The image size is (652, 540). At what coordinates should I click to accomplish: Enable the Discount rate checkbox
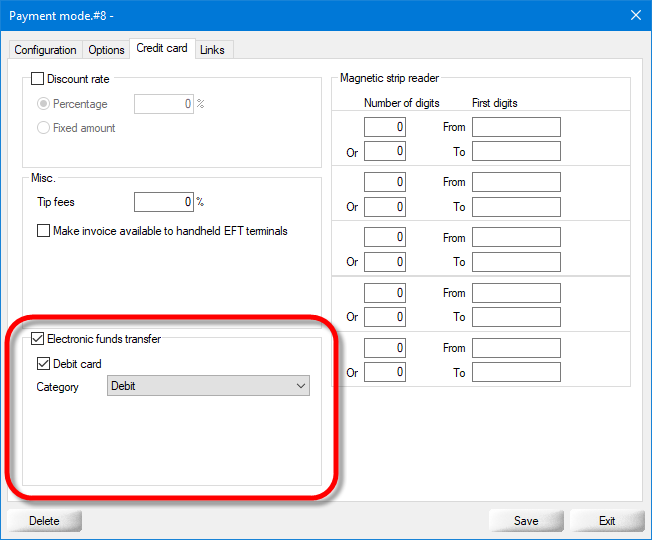(38, 79)
